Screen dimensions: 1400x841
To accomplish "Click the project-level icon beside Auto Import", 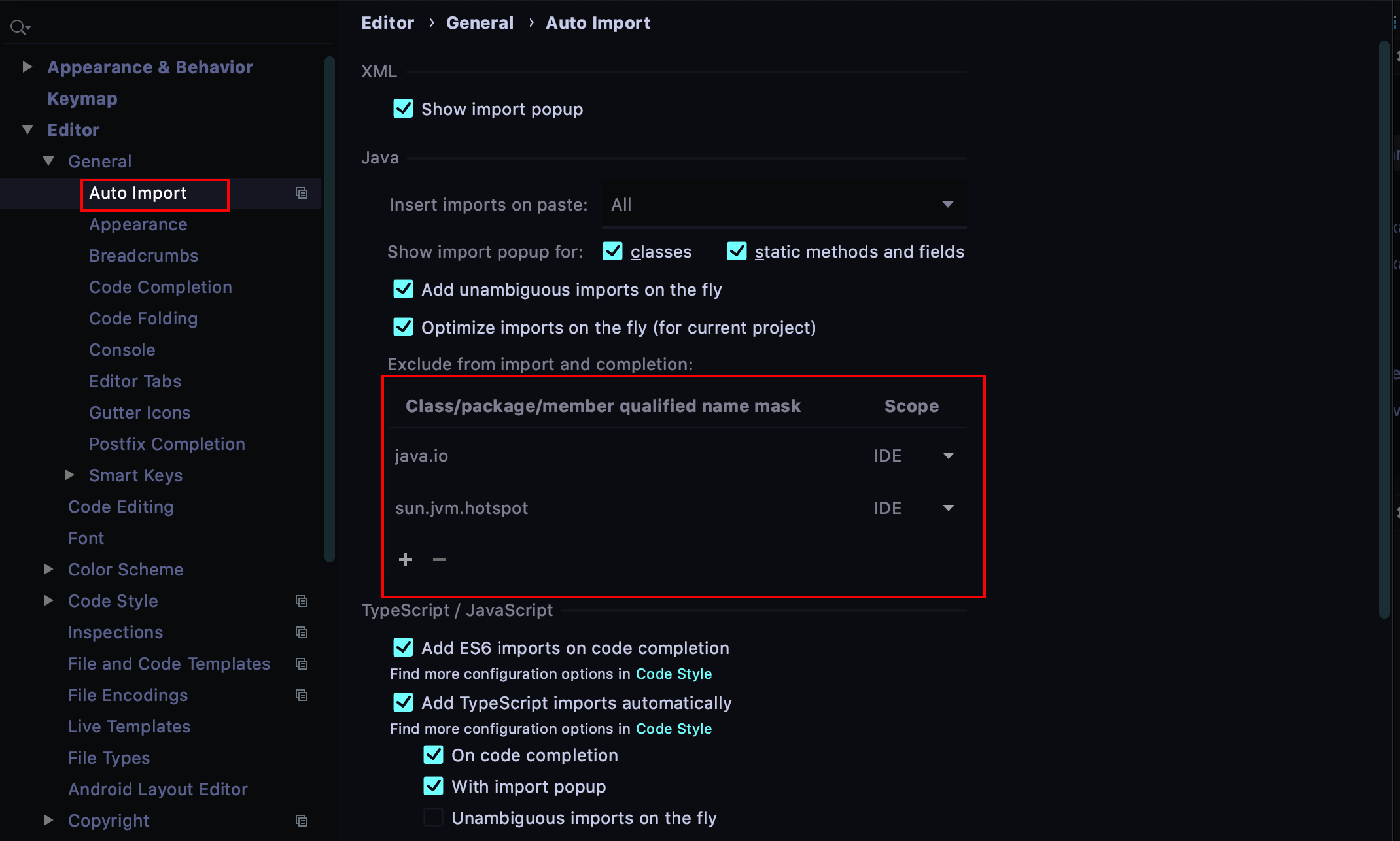I will [302, 193].
